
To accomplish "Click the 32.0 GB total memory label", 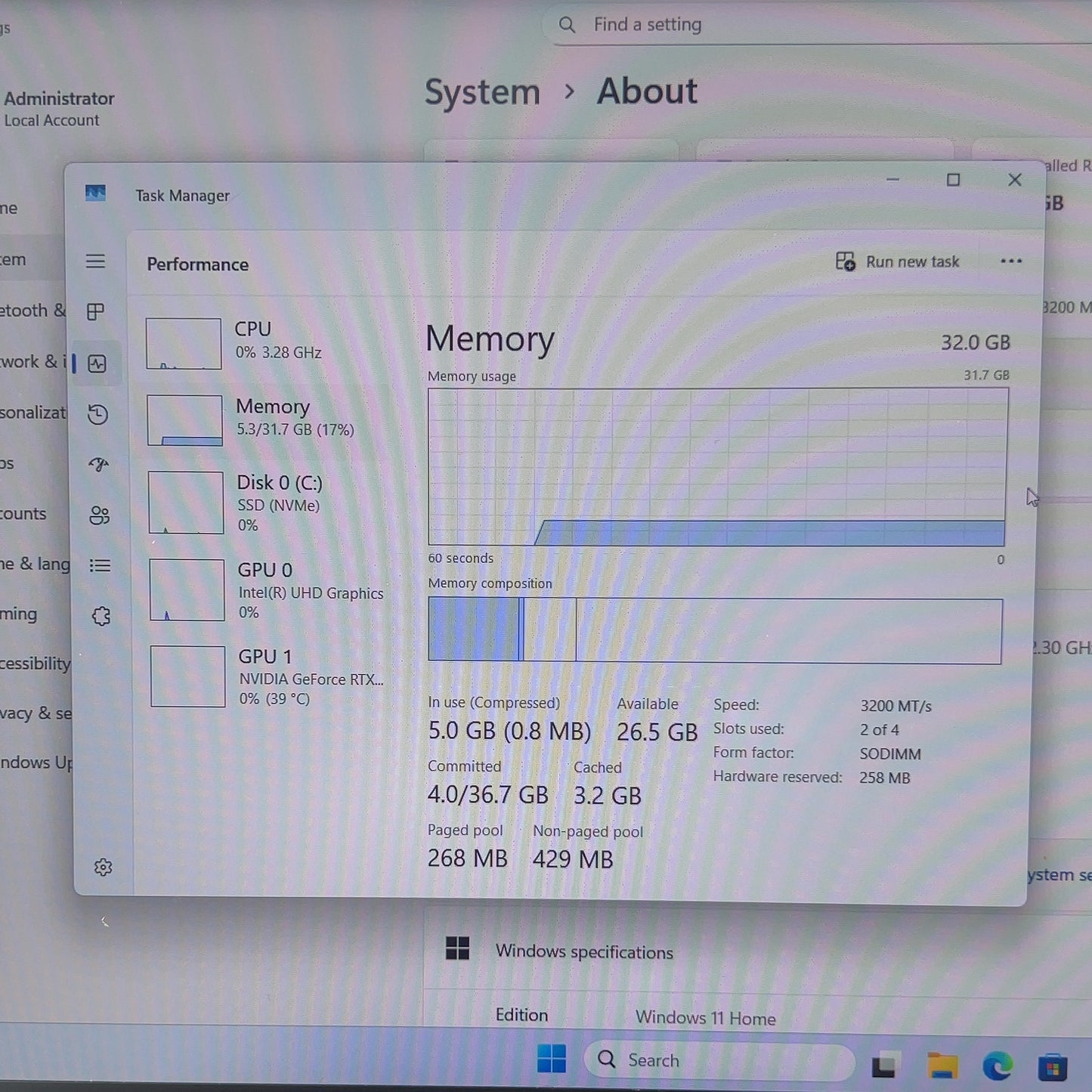I will coord(975,342).
